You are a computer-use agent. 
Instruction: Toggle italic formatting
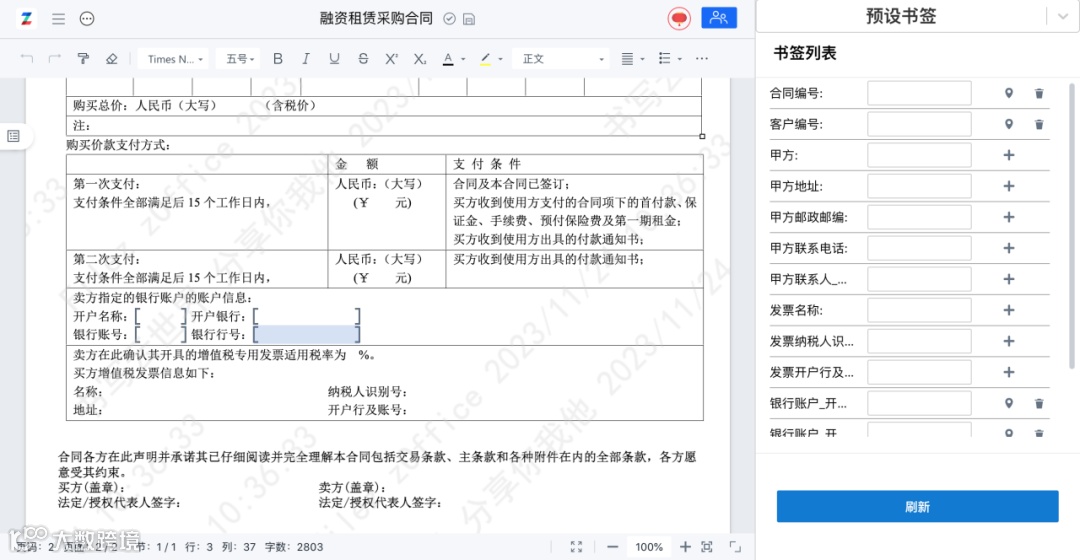(306, 59)
